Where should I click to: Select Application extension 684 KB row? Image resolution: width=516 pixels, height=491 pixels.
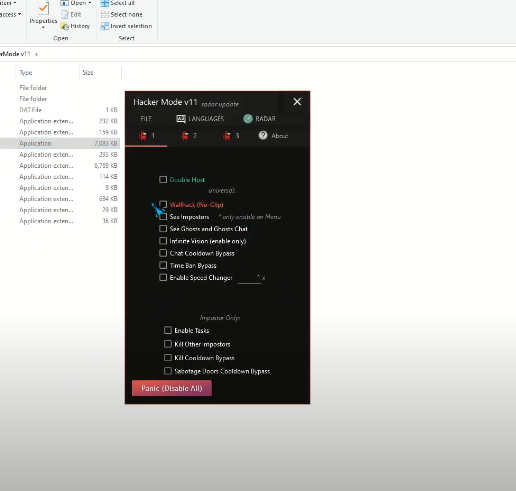[60, 199]
